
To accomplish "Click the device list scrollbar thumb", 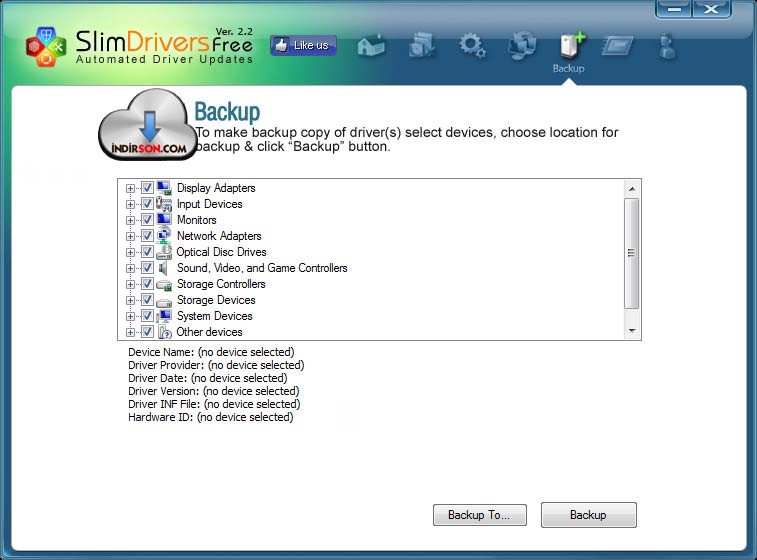I will pos(631,253).
